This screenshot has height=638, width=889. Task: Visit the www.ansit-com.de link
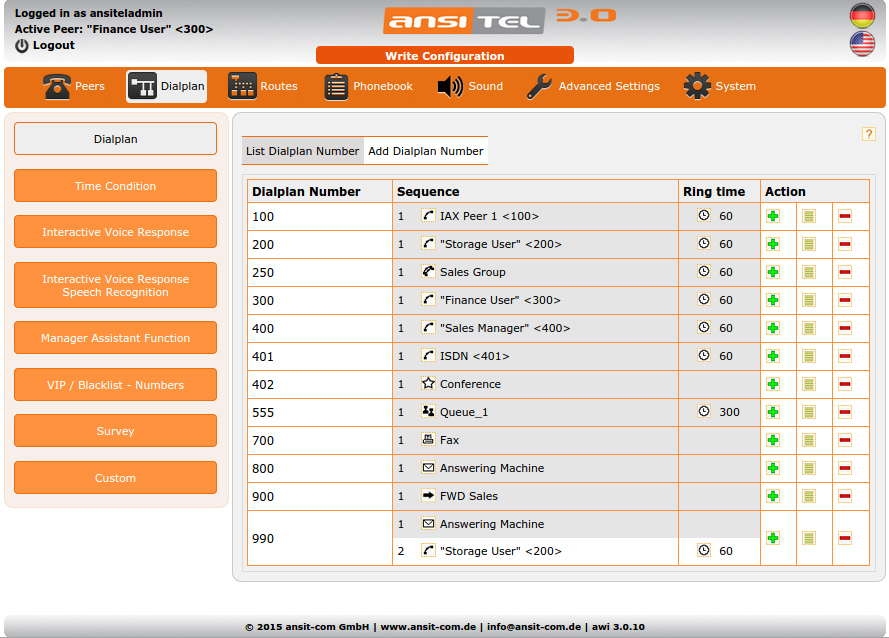click(x=427, y=627)
